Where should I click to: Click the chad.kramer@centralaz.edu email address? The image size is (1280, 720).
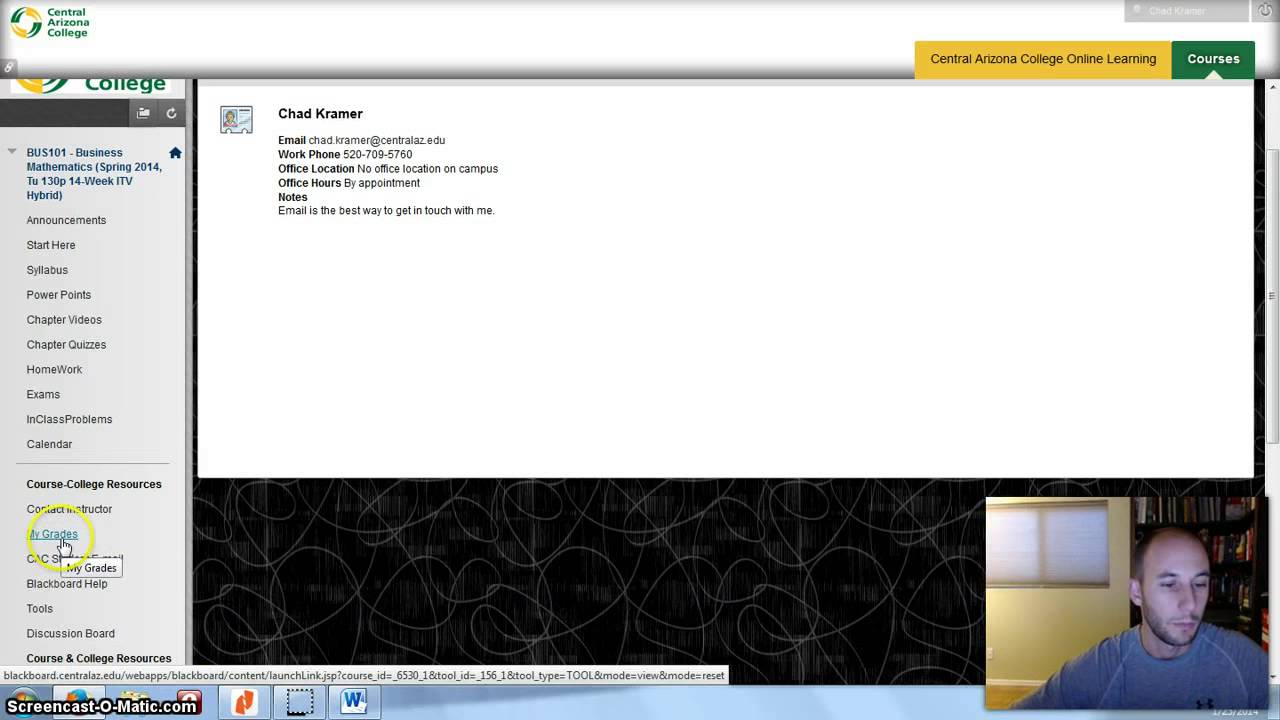(377, 141)
